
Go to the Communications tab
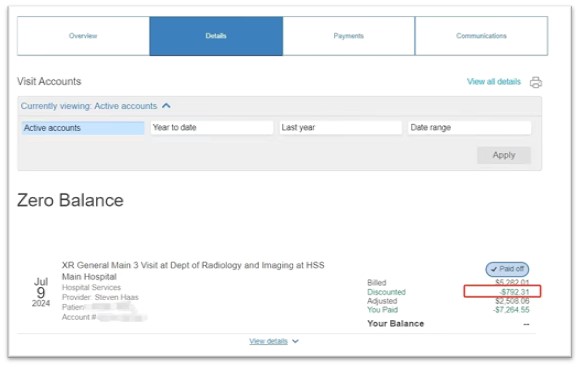(x=481, y=36)
